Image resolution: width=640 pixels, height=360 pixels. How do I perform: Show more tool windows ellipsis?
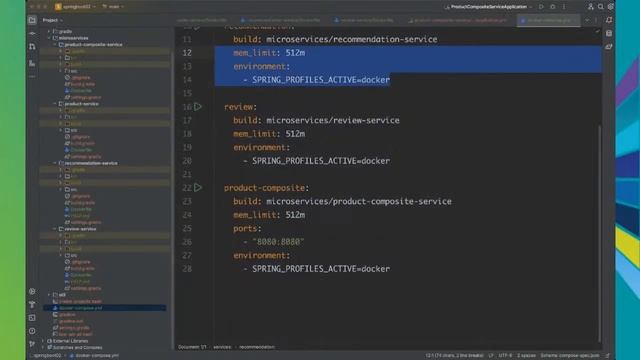tap(32, 76)
